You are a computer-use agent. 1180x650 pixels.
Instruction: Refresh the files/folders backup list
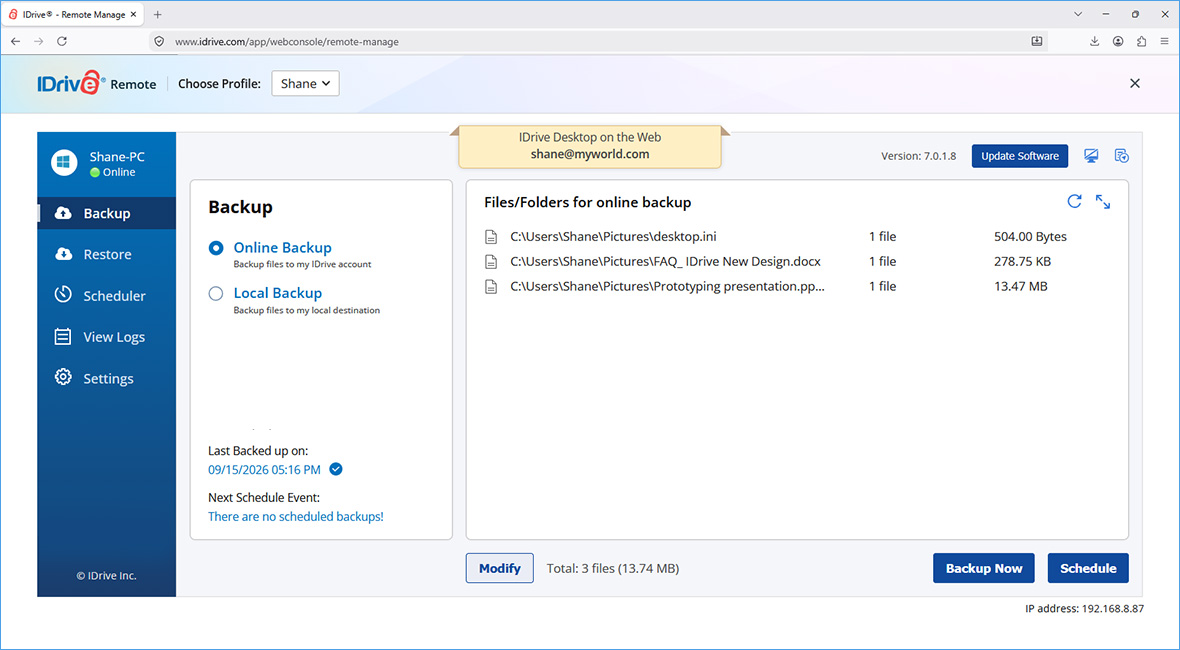point(1075,201)
